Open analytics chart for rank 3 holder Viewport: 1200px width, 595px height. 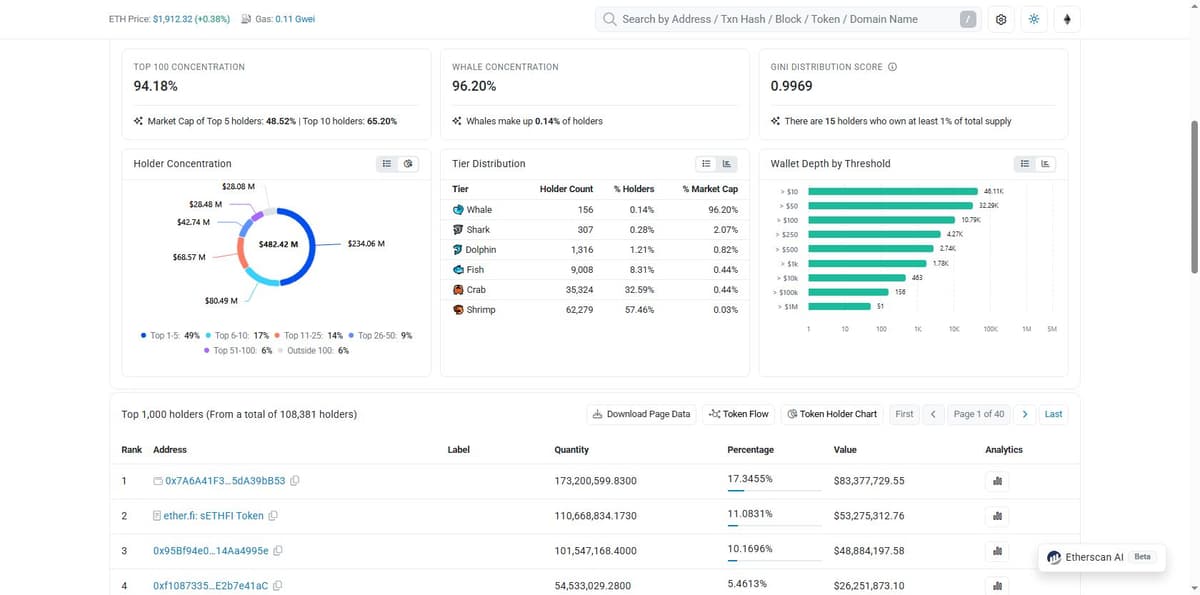point(997,551)
